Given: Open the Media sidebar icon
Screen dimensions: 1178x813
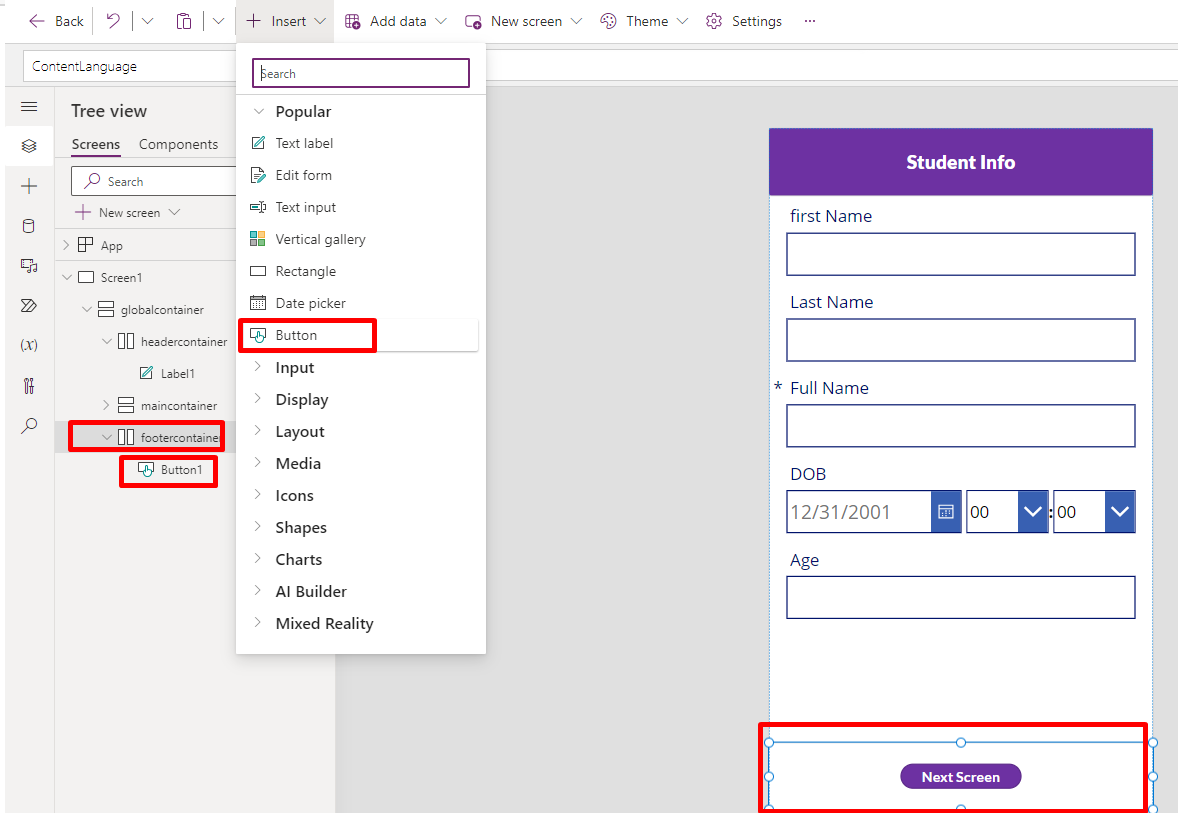Looking at the screenshot, I should 29,265.
